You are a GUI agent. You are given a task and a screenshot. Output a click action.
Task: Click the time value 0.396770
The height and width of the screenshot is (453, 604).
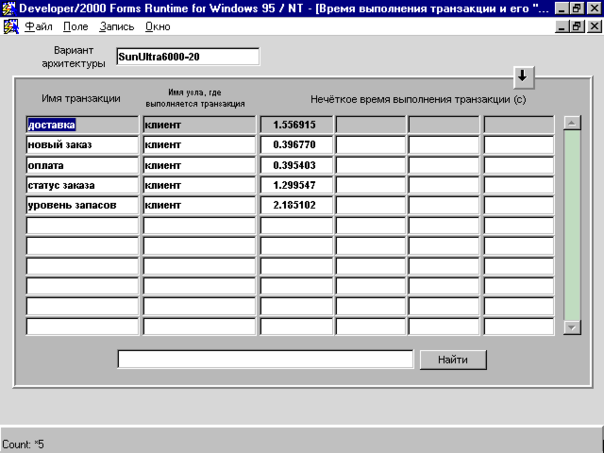pos(296,145)
